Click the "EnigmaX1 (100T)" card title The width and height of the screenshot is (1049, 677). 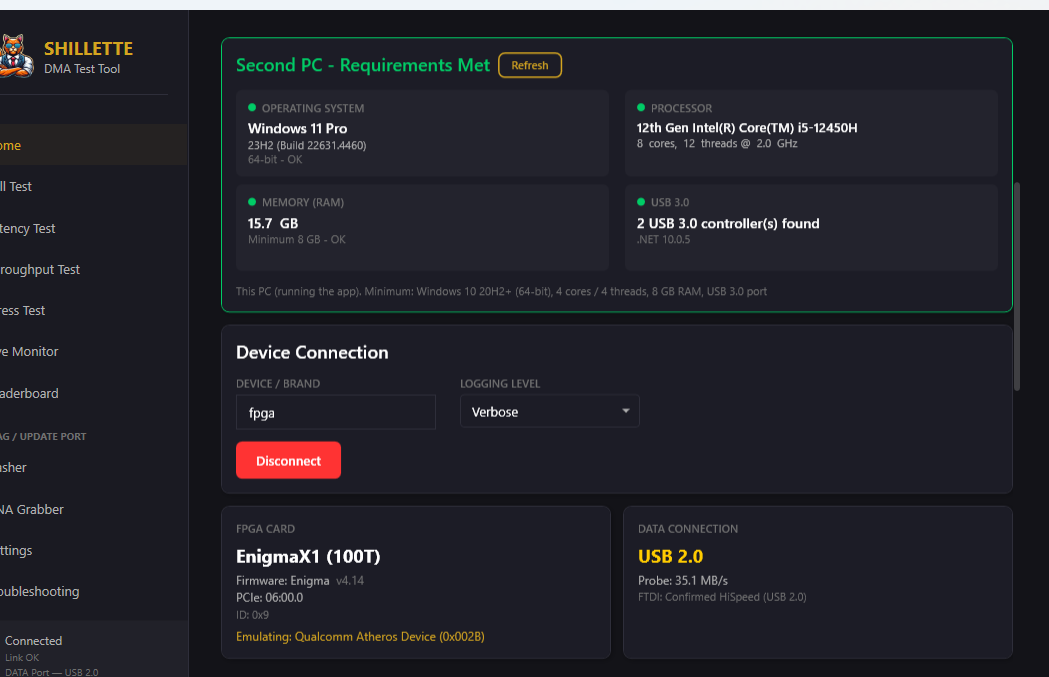308,557
